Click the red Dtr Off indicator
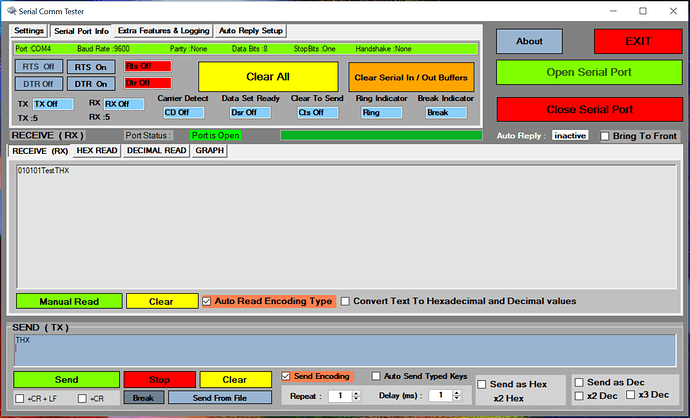The height and width of the screenshot is (418, 690). point(147,83)
